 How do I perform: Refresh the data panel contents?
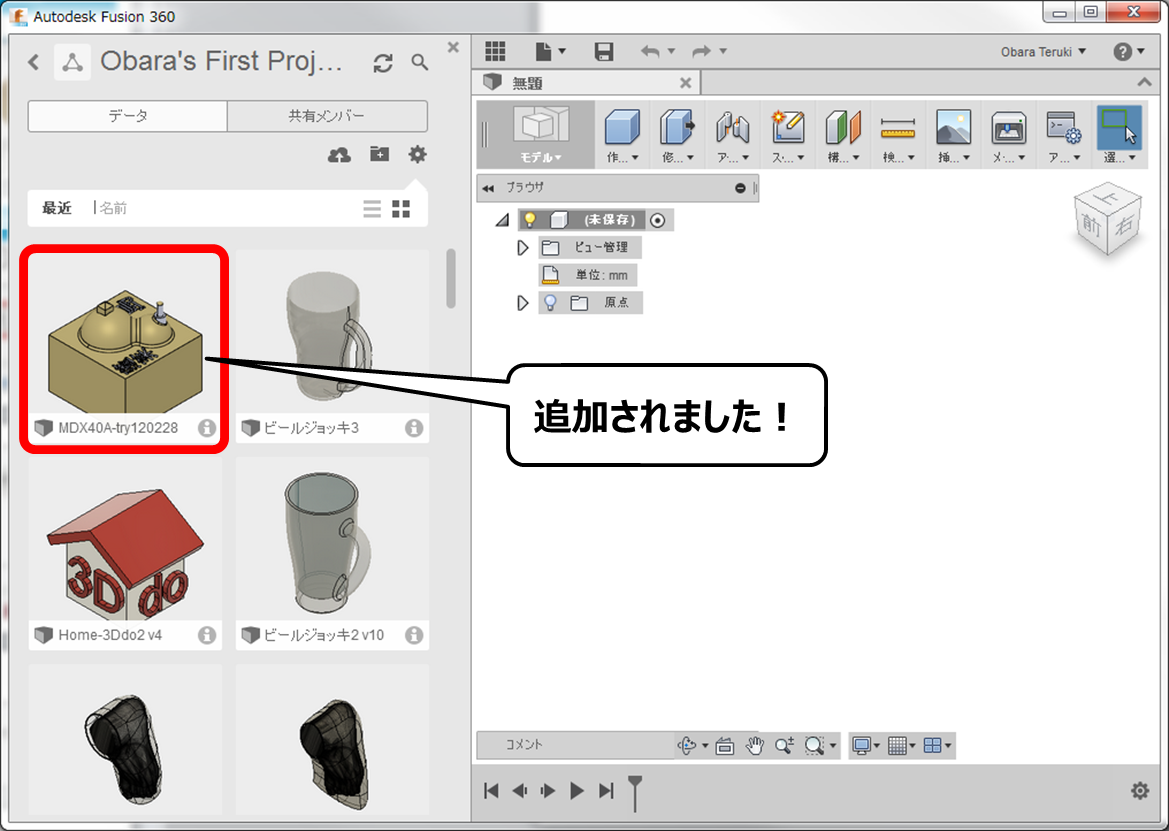pos(382,63)
